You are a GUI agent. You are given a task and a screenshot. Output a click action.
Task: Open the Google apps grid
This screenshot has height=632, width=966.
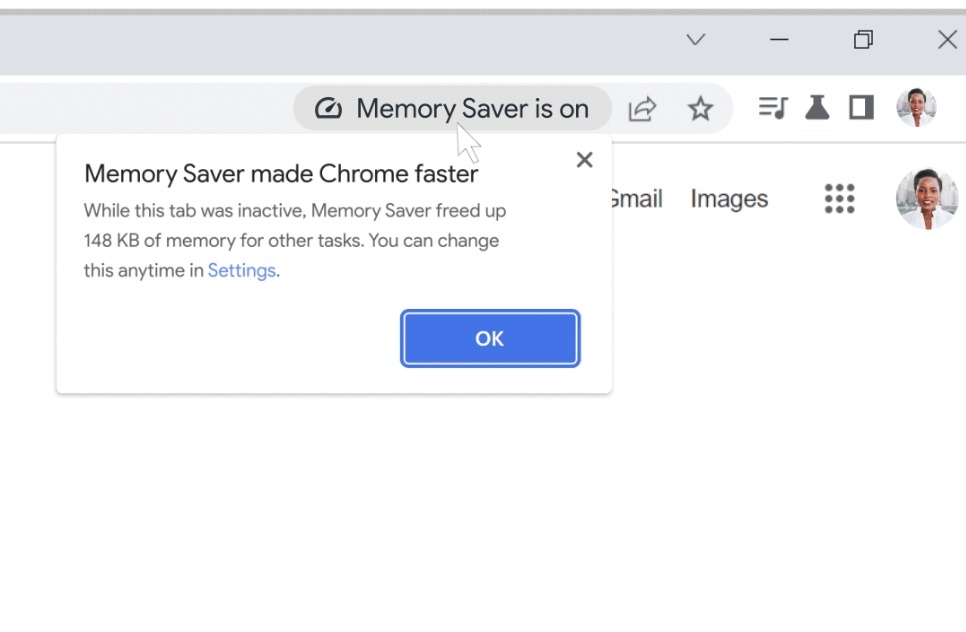click(839, 198)
